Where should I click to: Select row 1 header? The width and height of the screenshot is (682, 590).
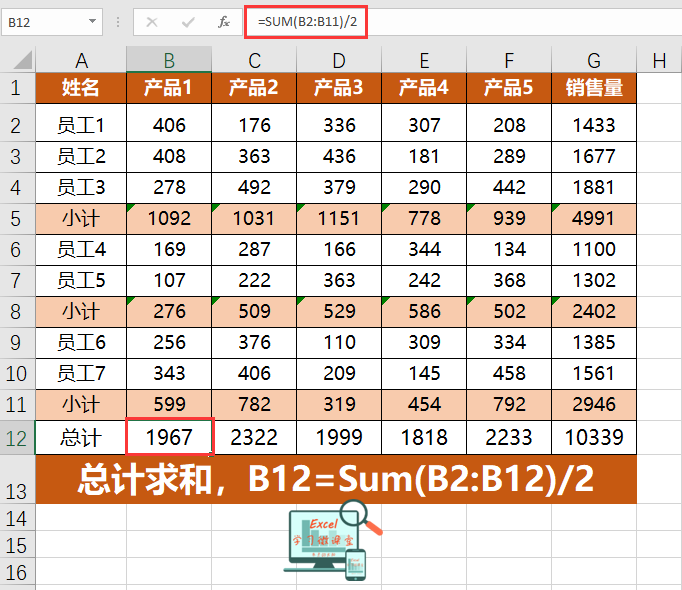(17, 88)
